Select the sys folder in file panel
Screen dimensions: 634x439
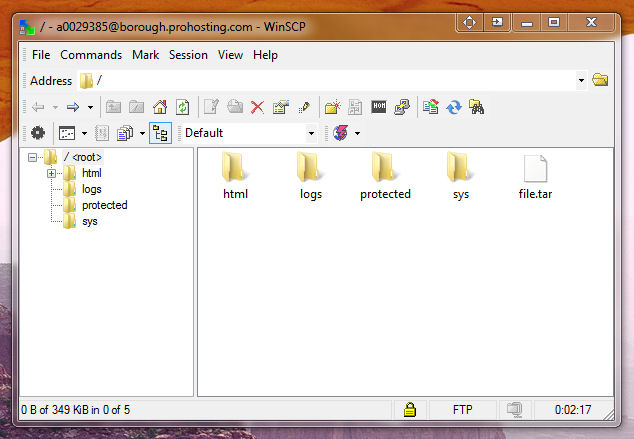[x=461, y=176]
